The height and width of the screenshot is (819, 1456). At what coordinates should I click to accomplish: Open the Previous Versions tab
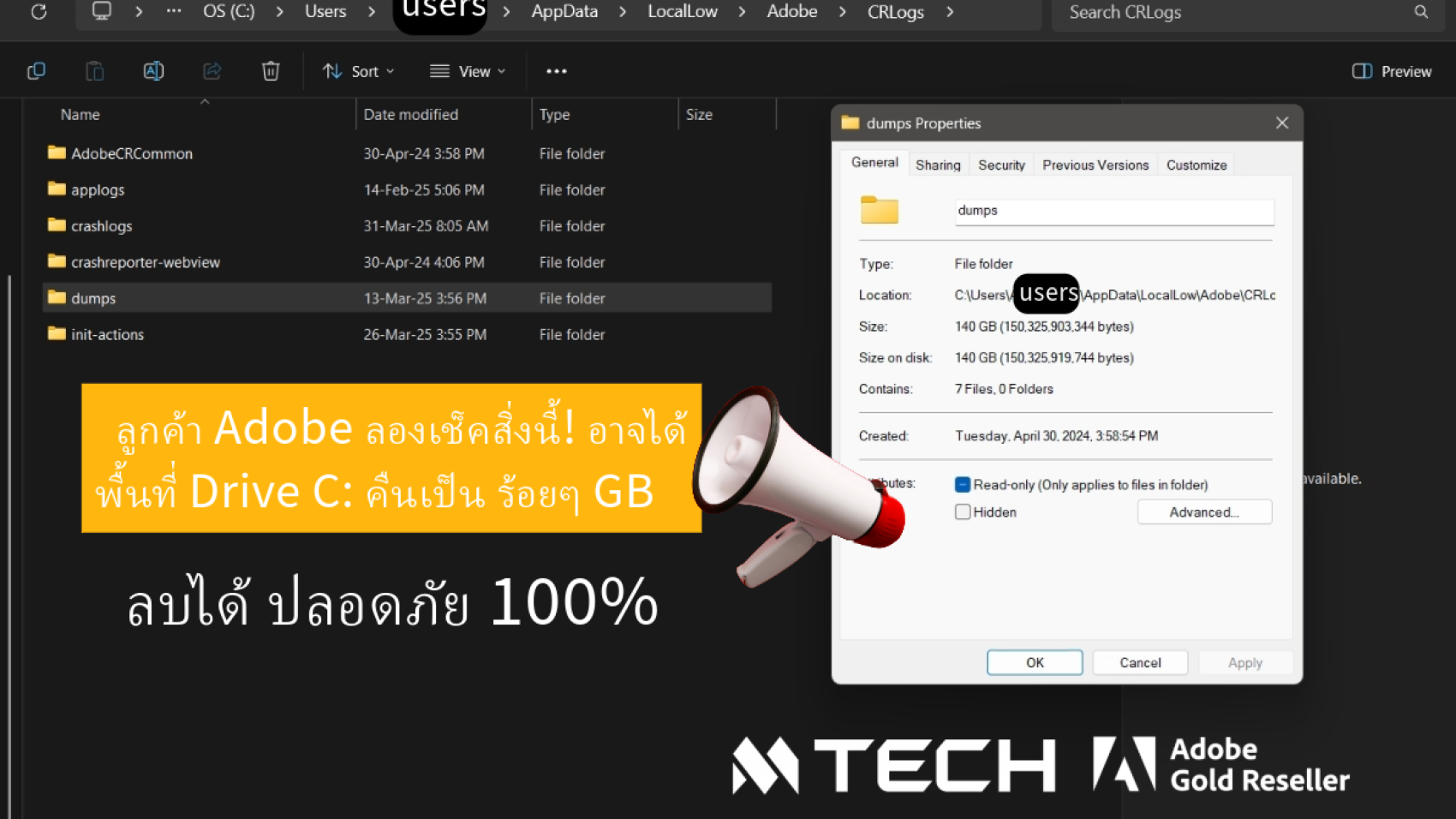[1095, 164]
